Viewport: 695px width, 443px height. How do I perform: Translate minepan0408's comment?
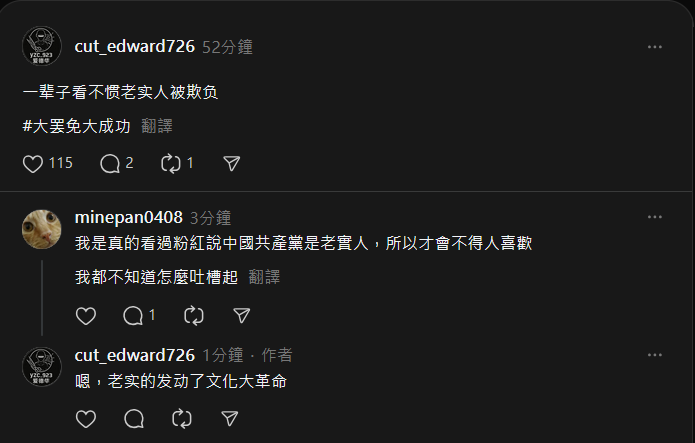pos(264,277)
